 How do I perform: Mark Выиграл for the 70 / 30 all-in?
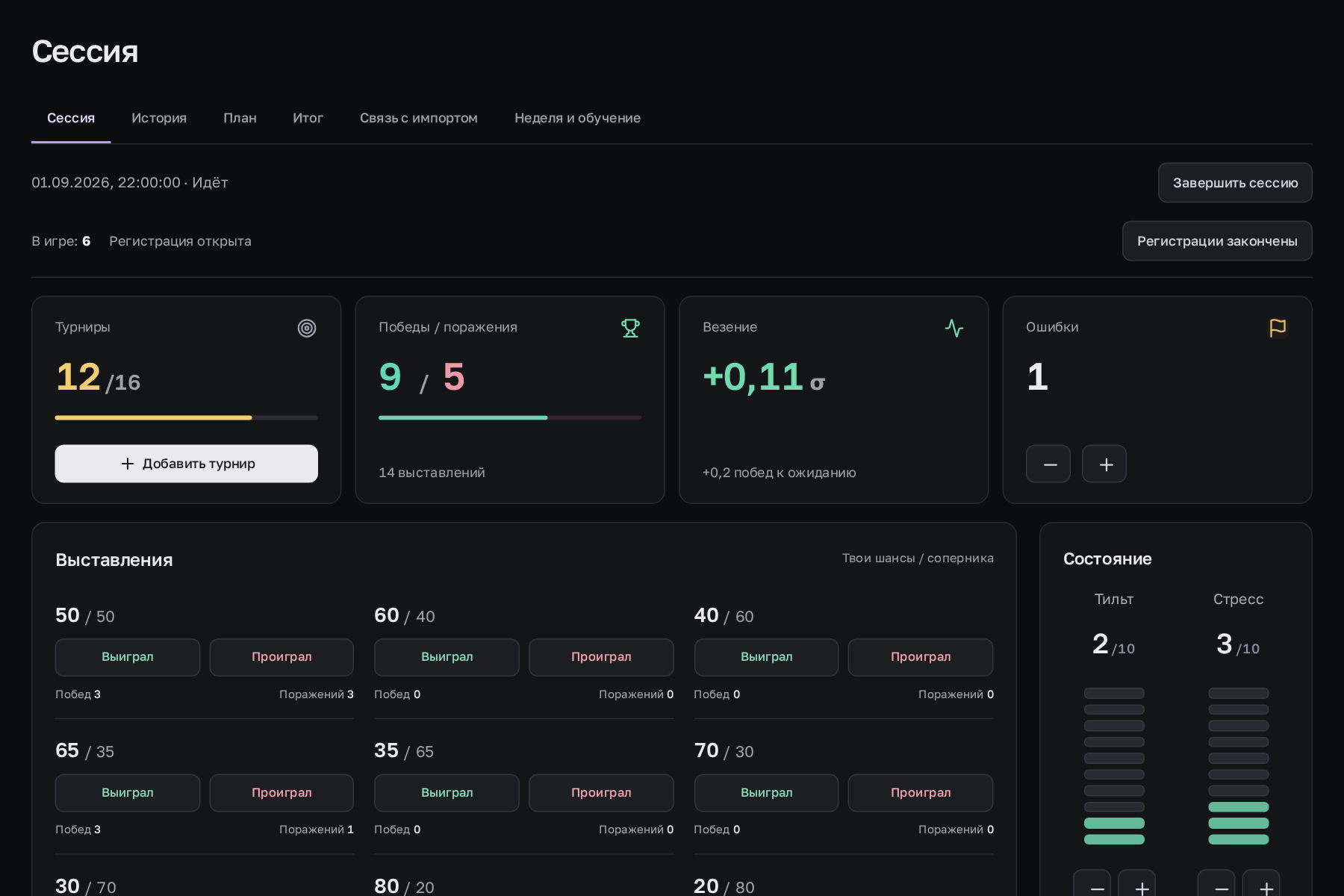767,793
